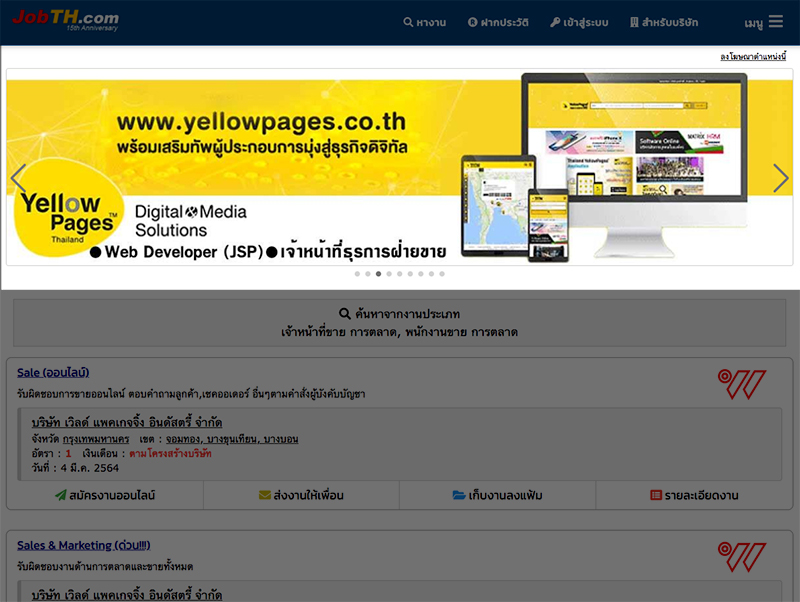Click the green paper plane apply icon
The height and width of the screenshot is (602, 800).
(x=61, y=495)
